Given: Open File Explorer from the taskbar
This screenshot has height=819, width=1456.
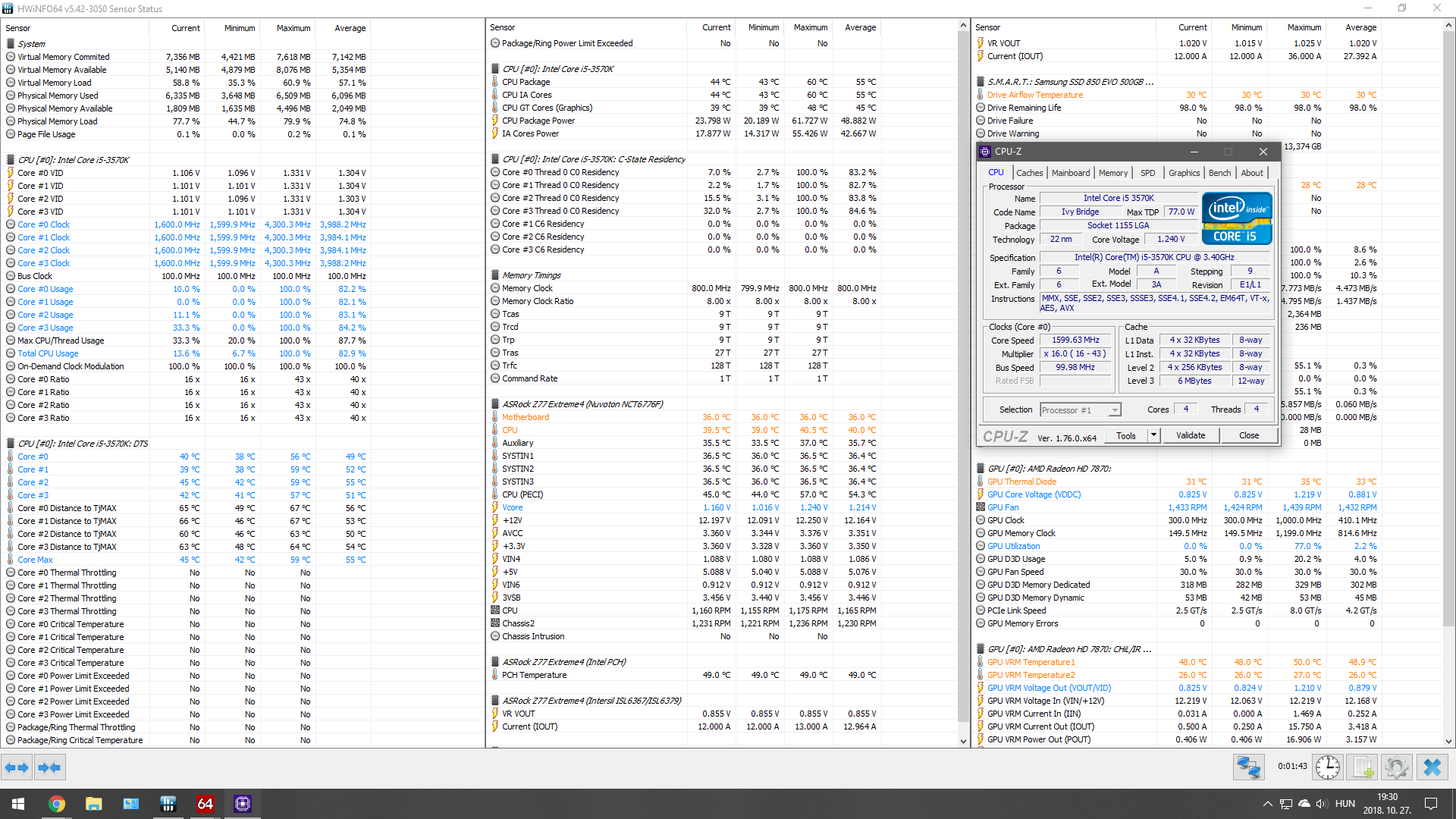Looking at the screenshot, I should click(x=93, y=804).
